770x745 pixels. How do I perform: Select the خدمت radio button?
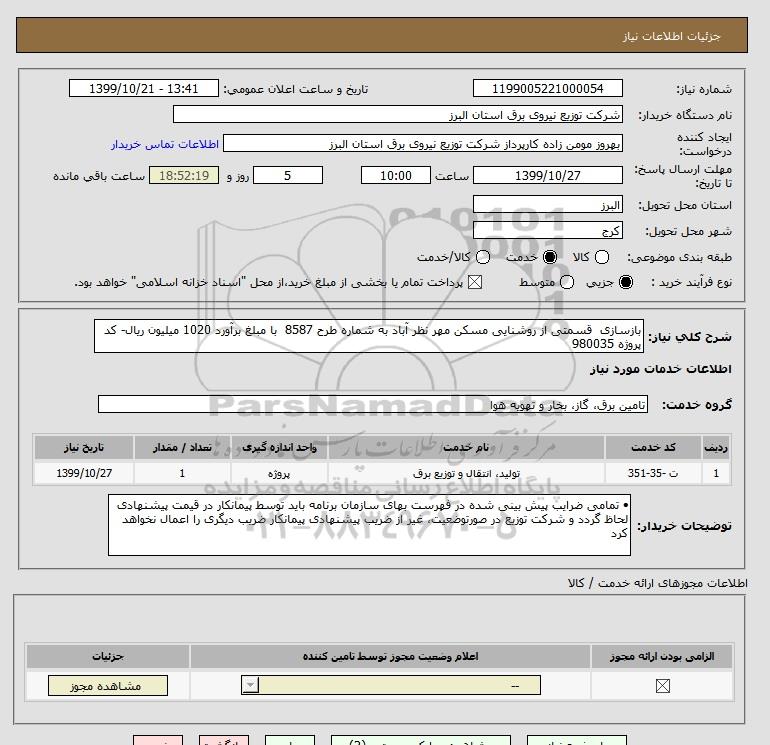coord(550,257)
